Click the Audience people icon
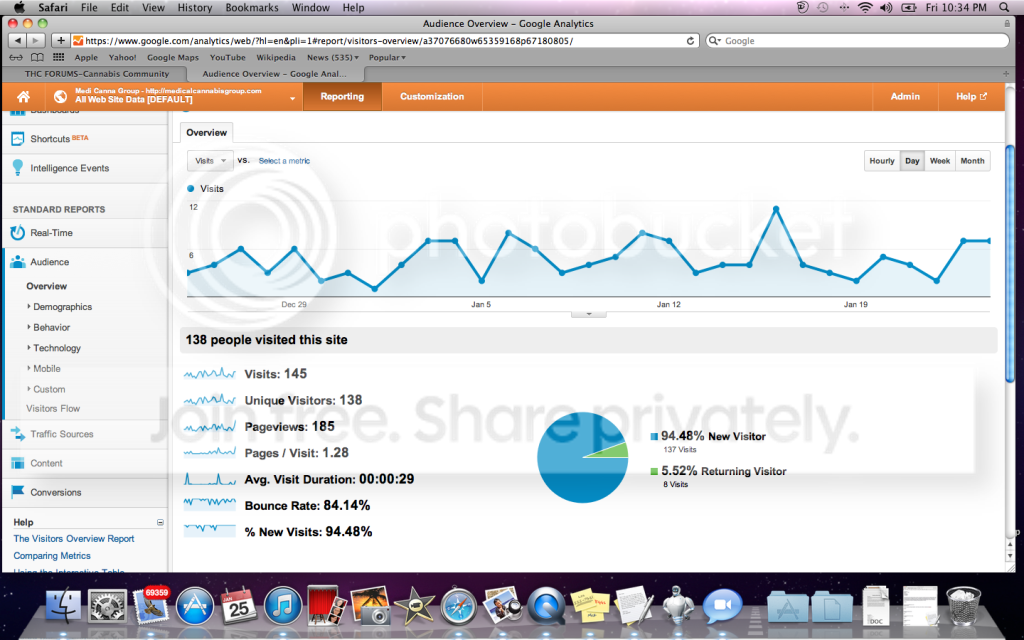Viewport: 1024px width, 640px height. [x=18, y=262]
